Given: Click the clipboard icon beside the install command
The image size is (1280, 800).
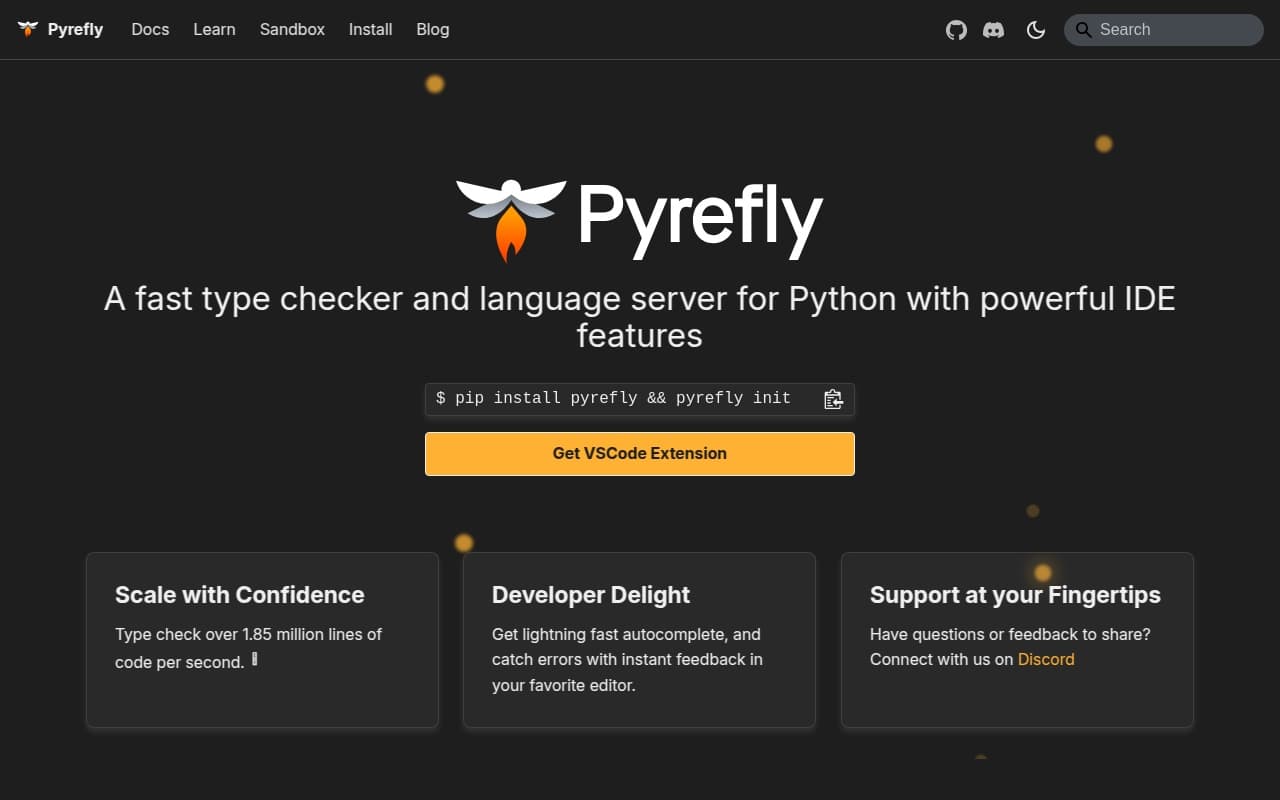Looking at the screenshot, I should (x=833, y=398).
